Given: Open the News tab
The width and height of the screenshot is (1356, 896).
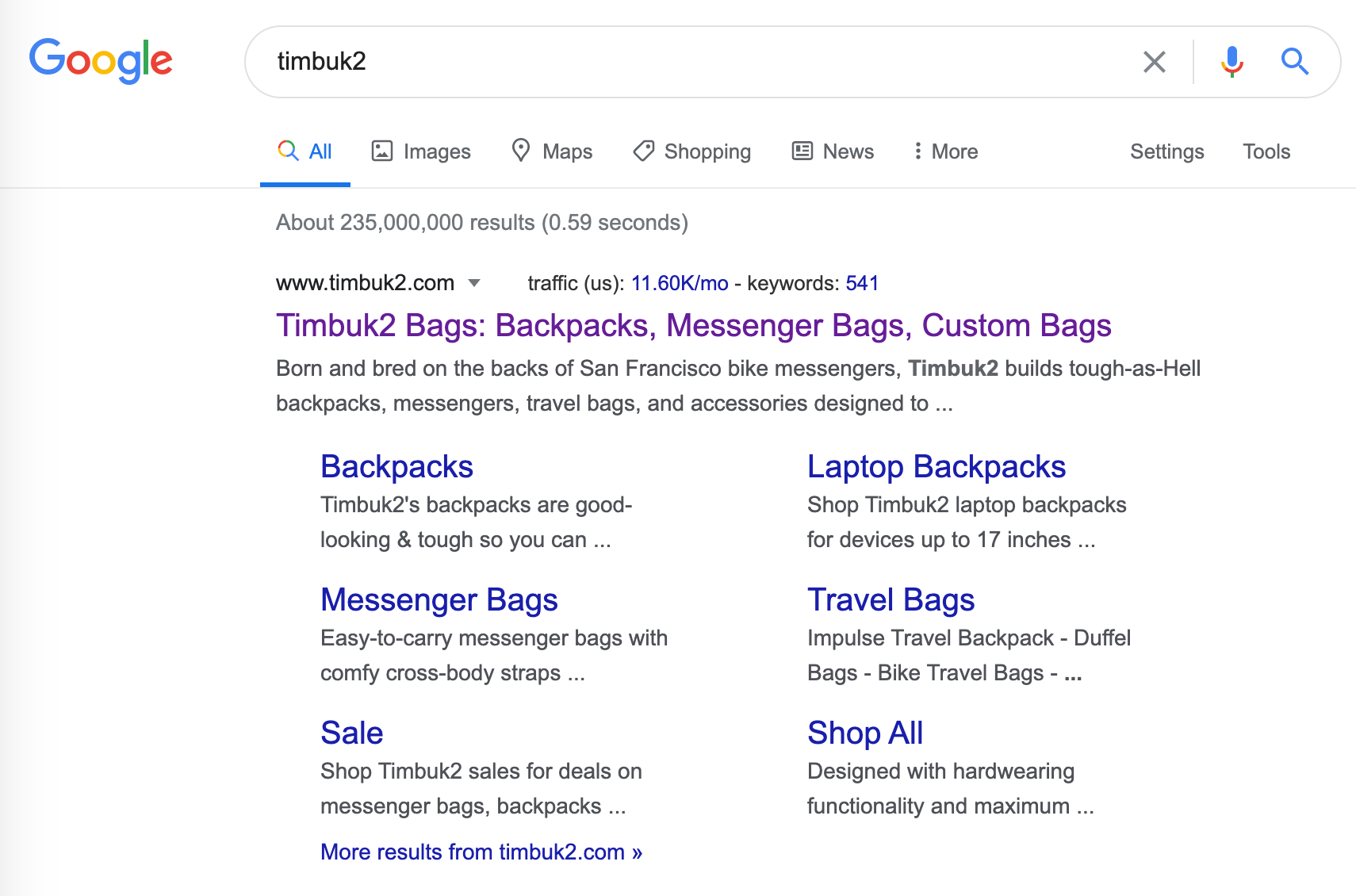Looking at the screenshot, I should [x=833, y=151].
